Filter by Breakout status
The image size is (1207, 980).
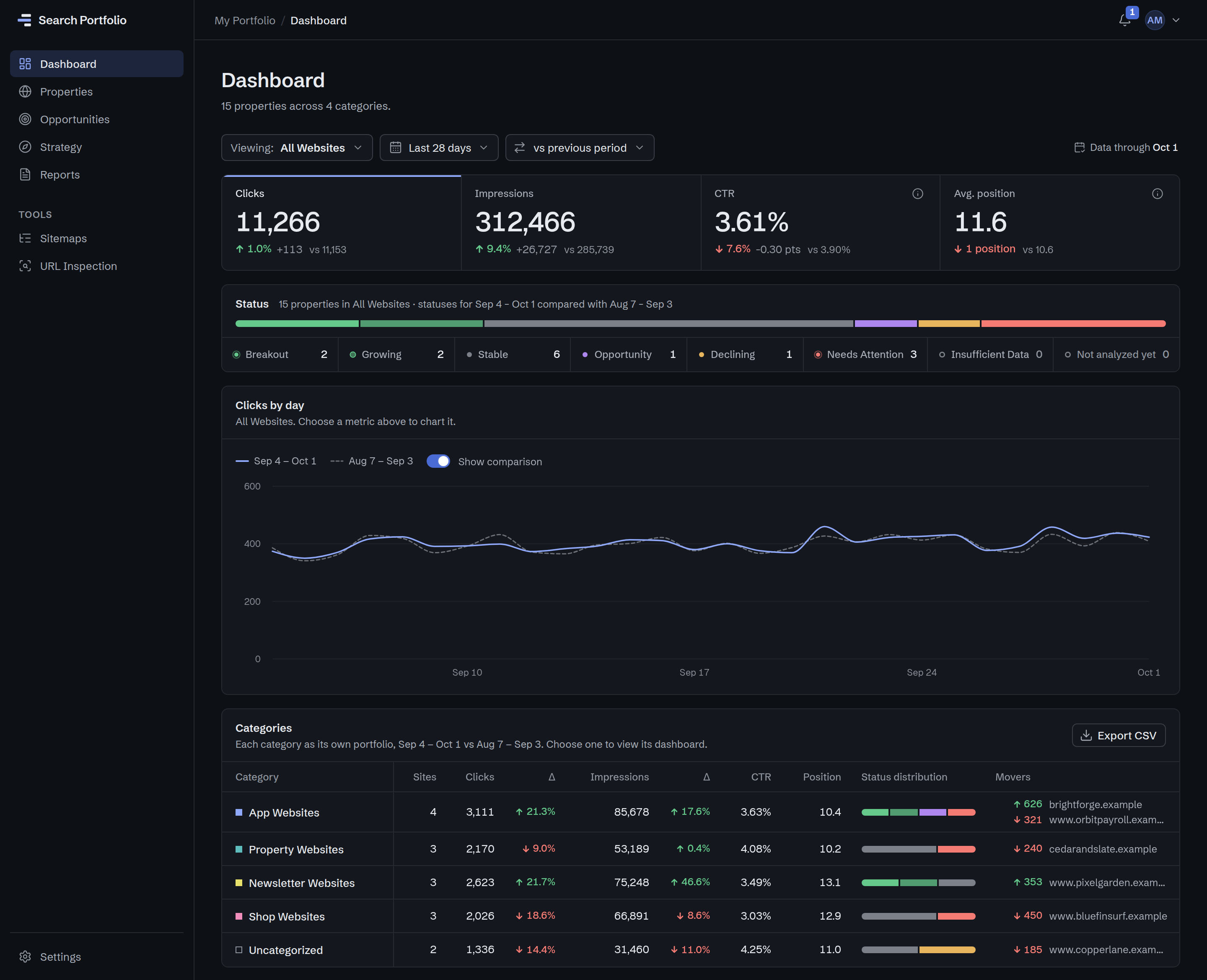(x=280, y=355)
